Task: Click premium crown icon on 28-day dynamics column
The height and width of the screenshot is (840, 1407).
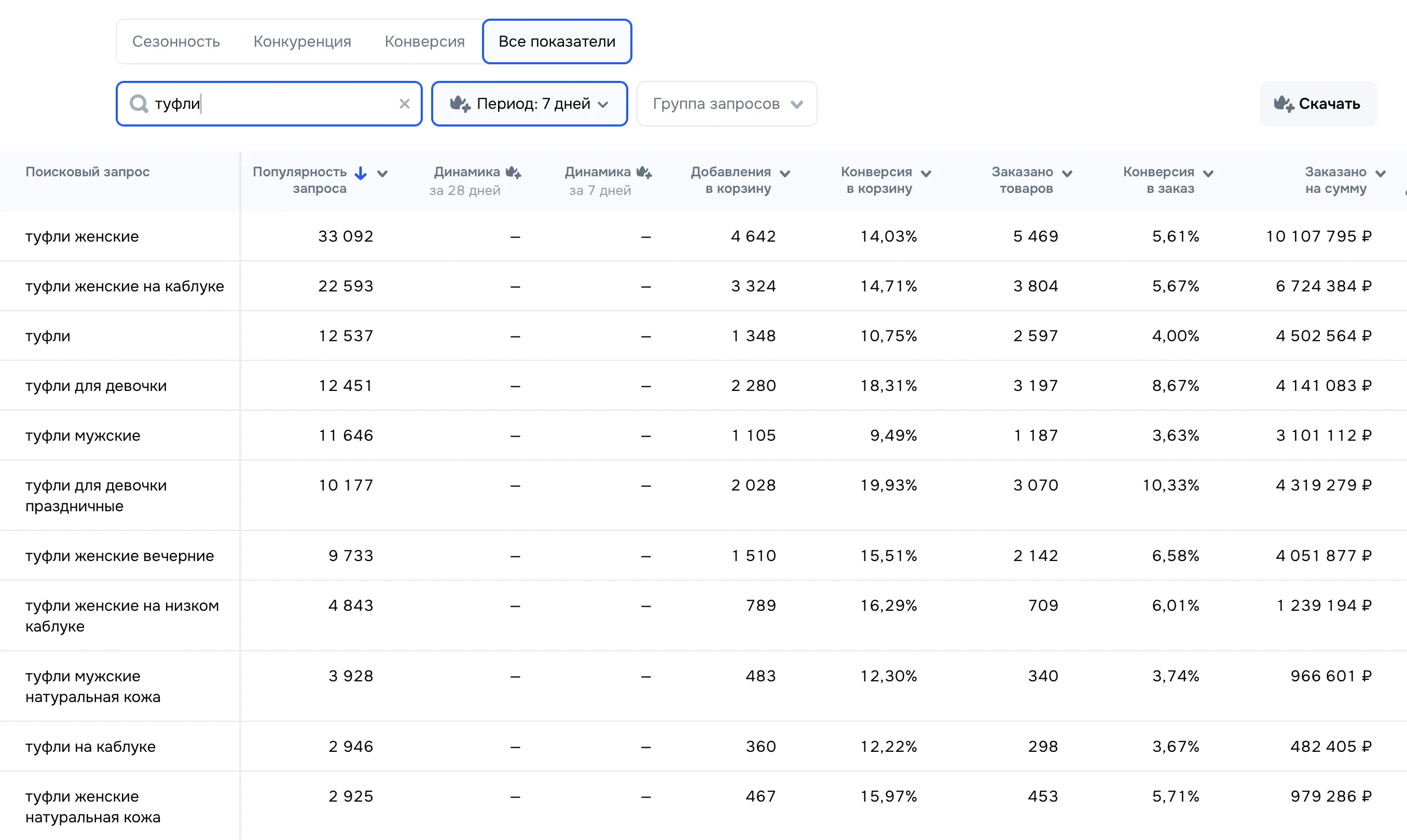Action: 514,172
